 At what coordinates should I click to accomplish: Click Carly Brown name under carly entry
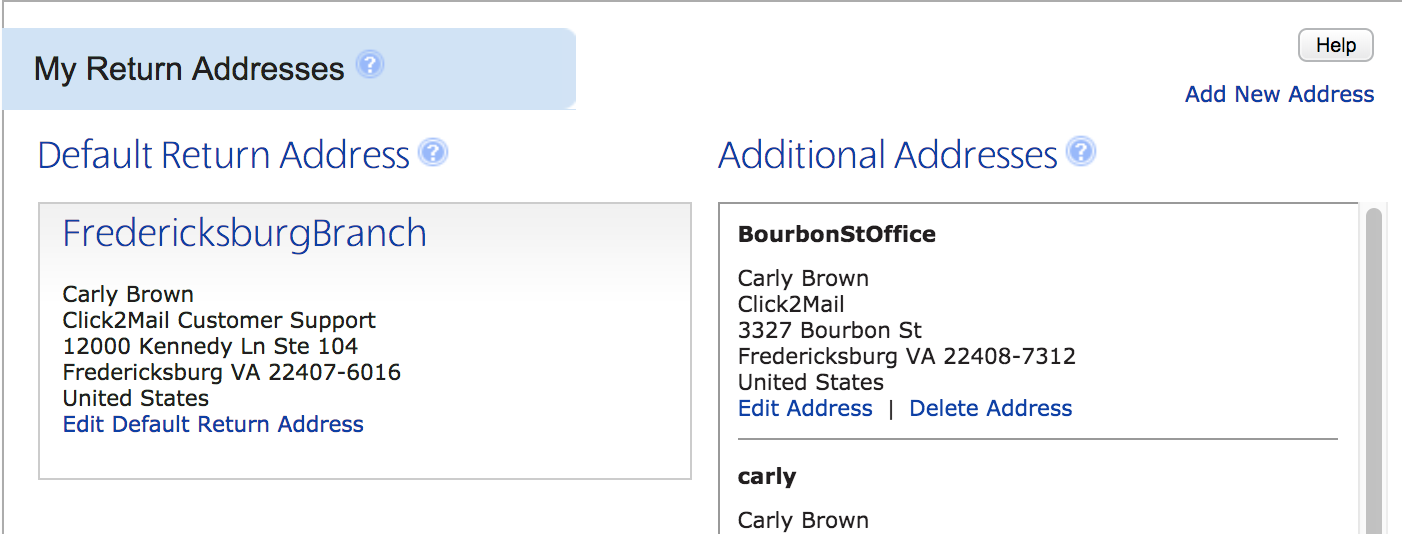click(803, 520)
